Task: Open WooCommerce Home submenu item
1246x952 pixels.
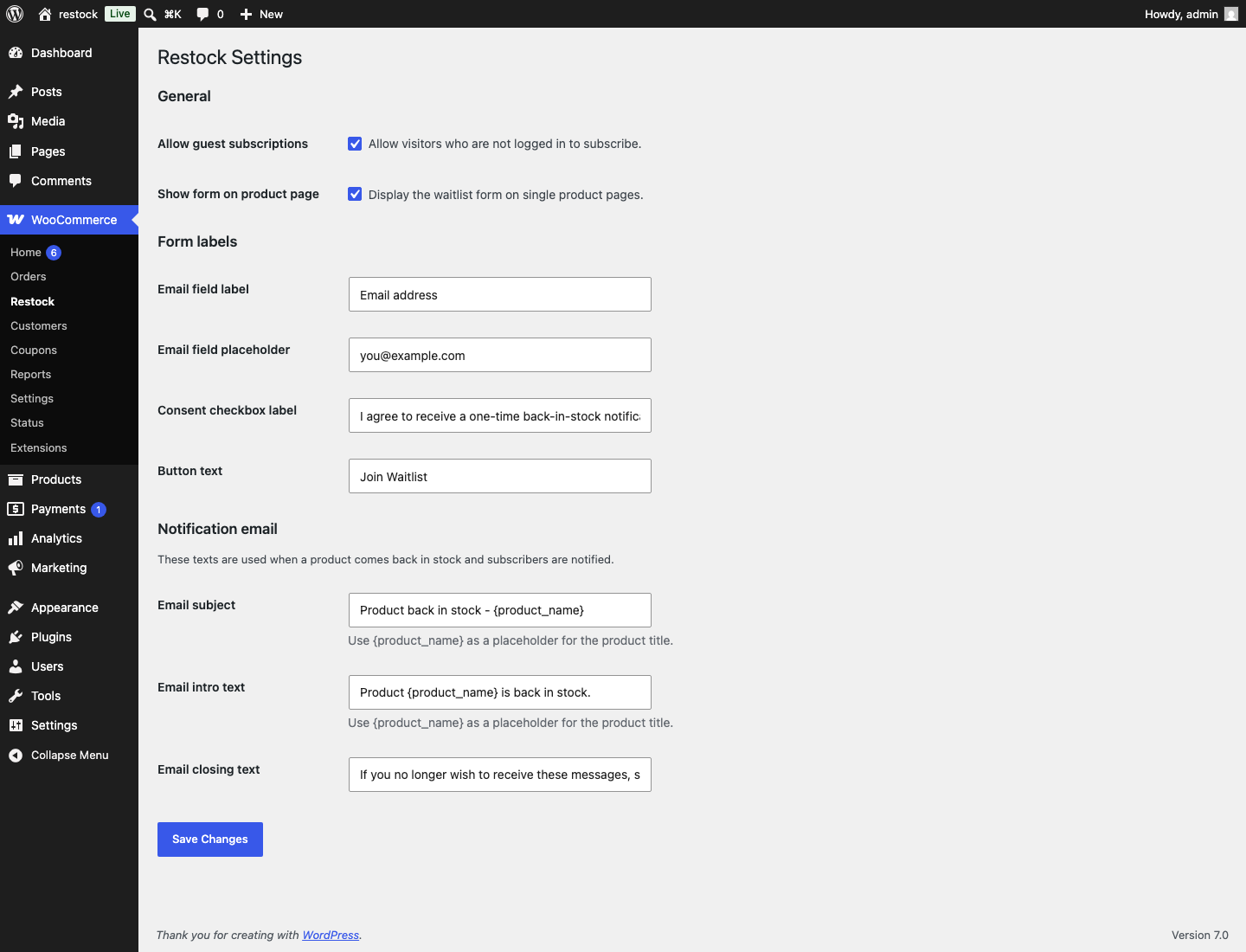Action: [26, 253]
